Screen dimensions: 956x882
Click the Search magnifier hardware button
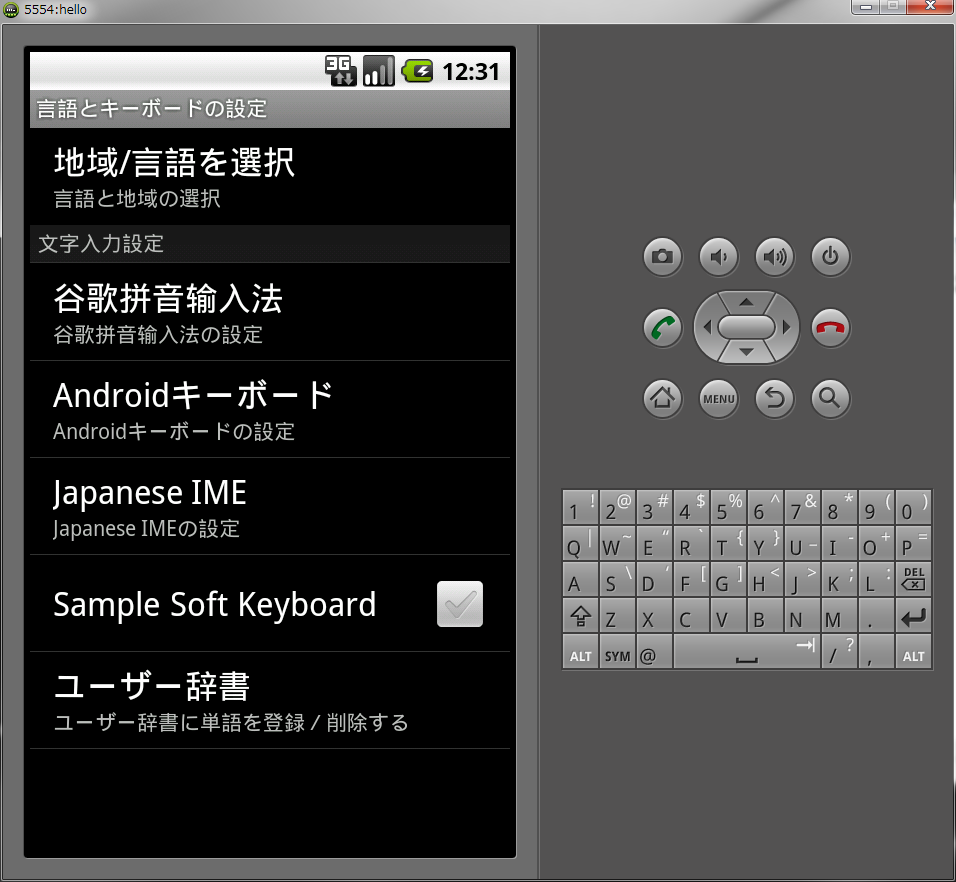(830, 399)
